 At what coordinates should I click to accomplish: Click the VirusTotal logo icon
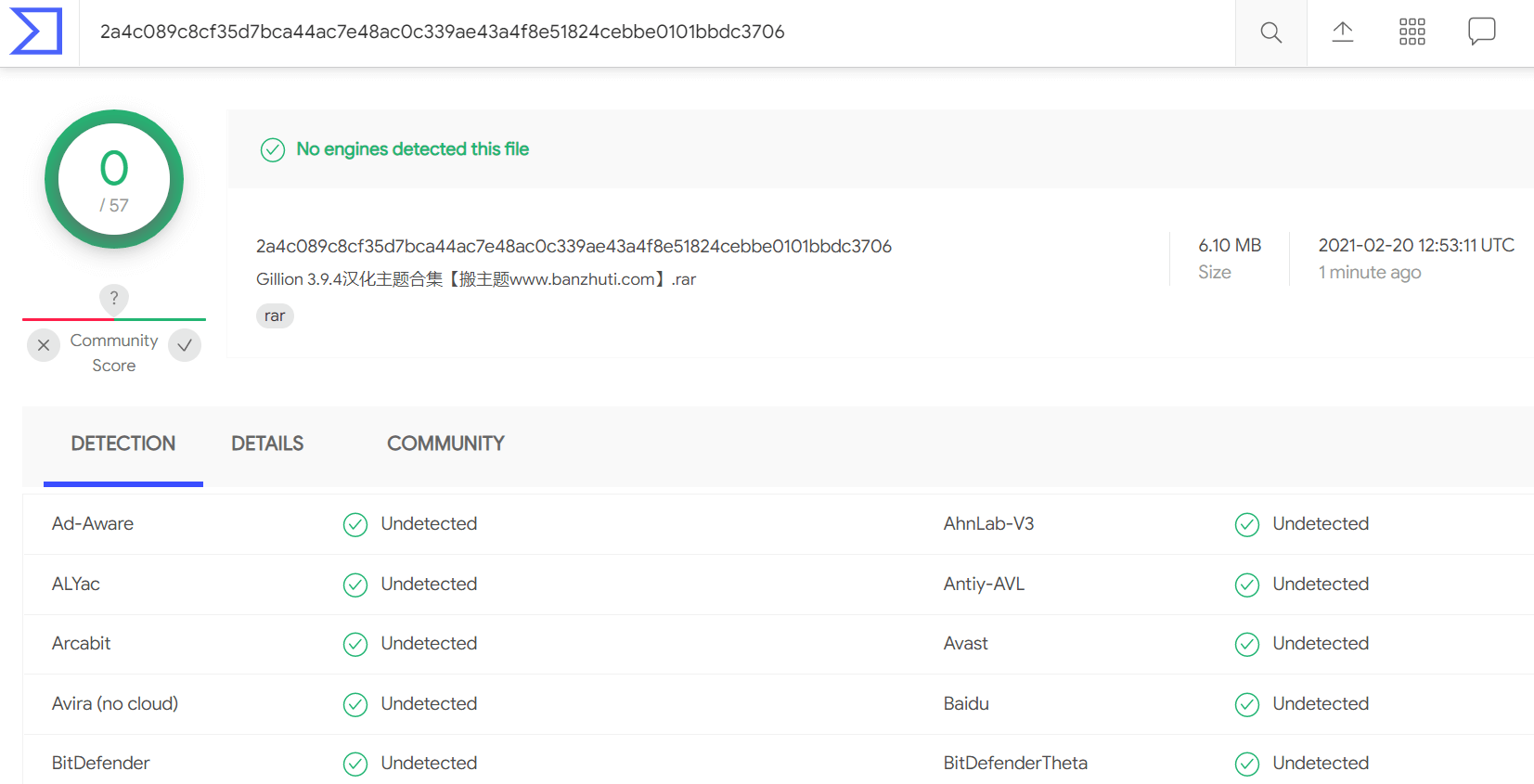coord(36,32)
